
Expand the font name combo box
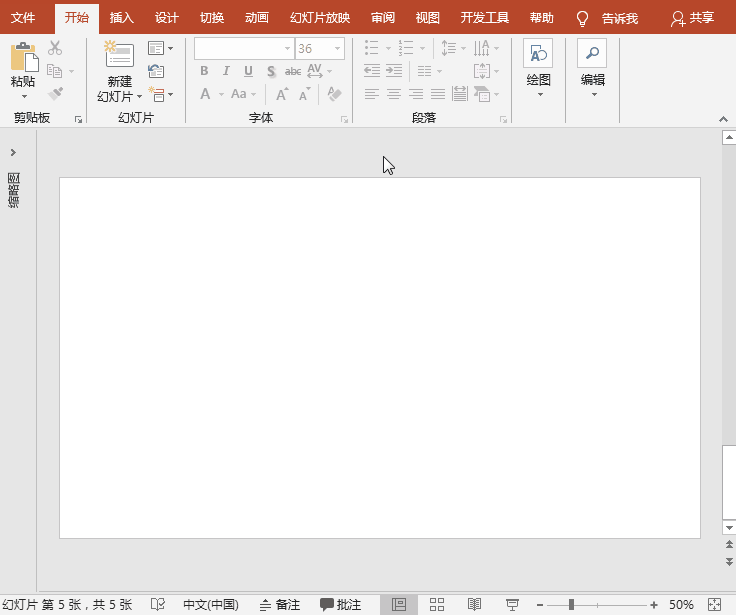(287, 48)
